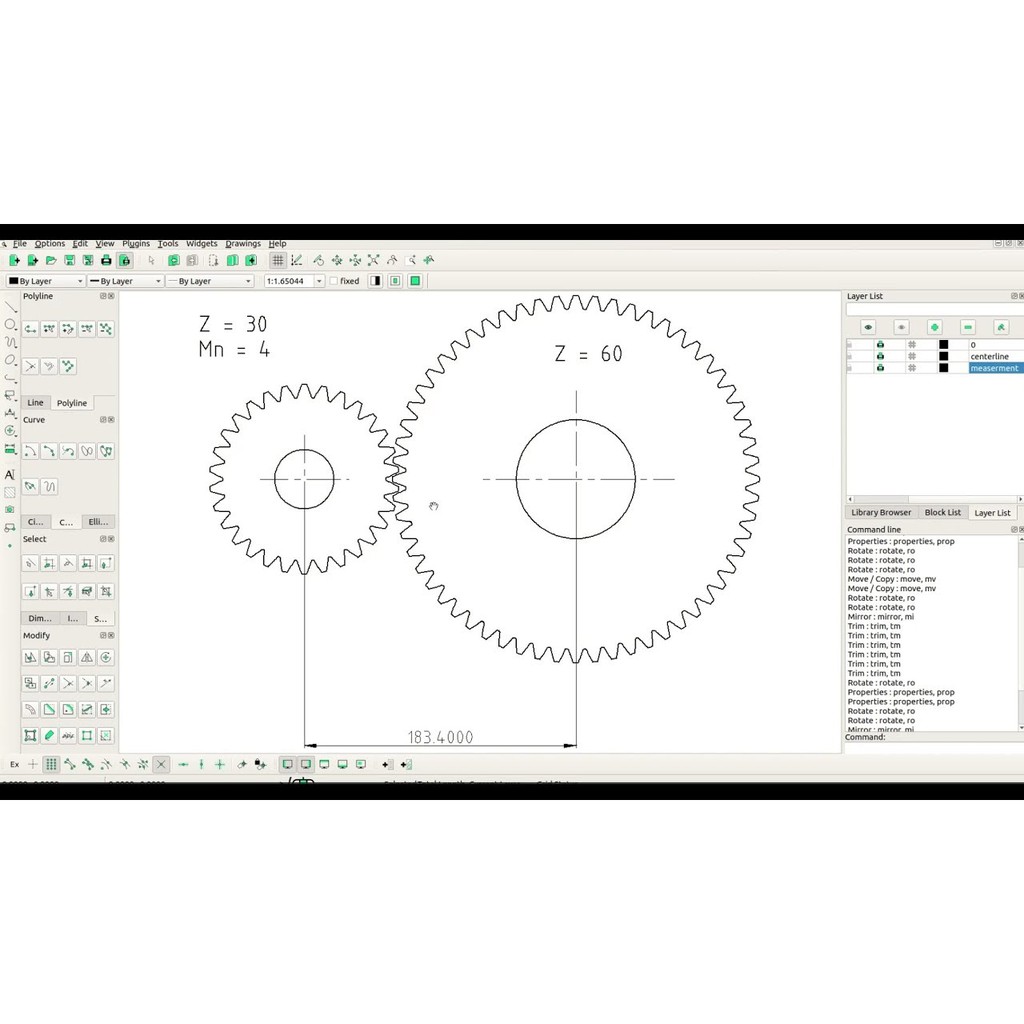Toggle black/white print preview mode

click(x=376, y=281)
